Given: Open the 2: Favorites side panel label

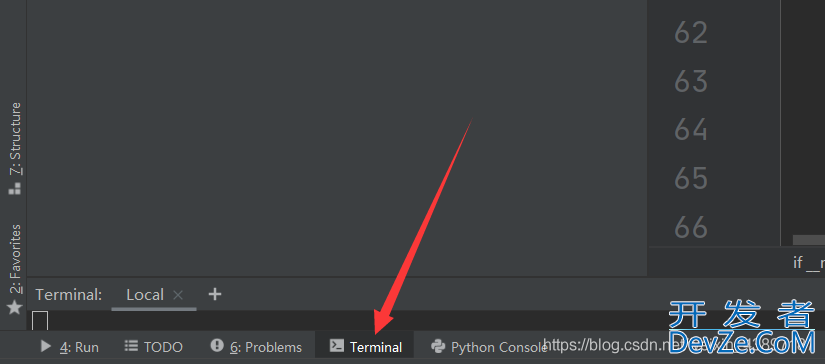Looking at the screenshot, I should pos(16,259).
